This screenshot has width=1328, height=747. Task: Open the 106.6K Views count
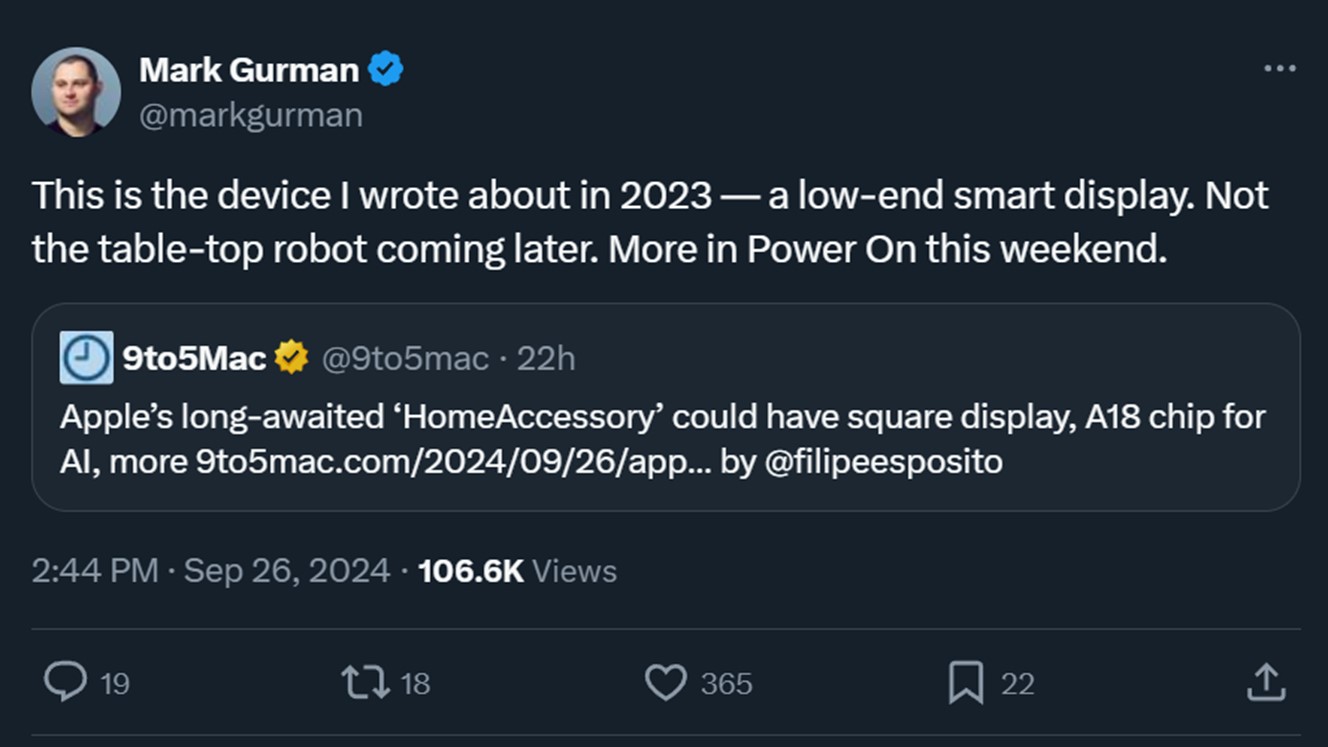[517, 571]
